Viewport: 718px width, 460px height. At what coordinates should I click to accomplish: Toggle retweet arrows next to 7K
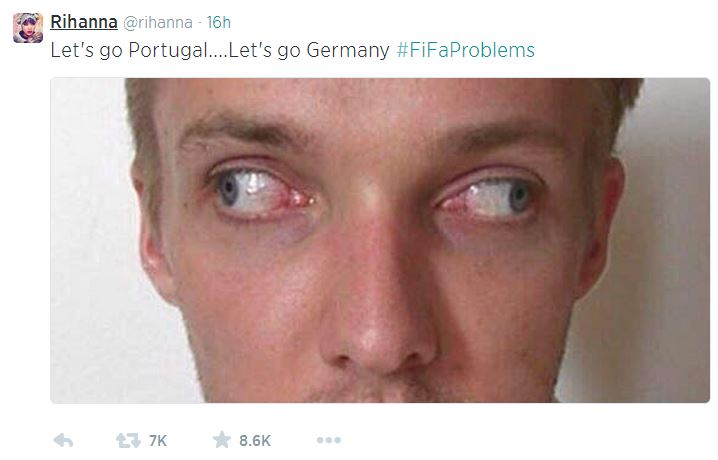[x=128, y=440]
